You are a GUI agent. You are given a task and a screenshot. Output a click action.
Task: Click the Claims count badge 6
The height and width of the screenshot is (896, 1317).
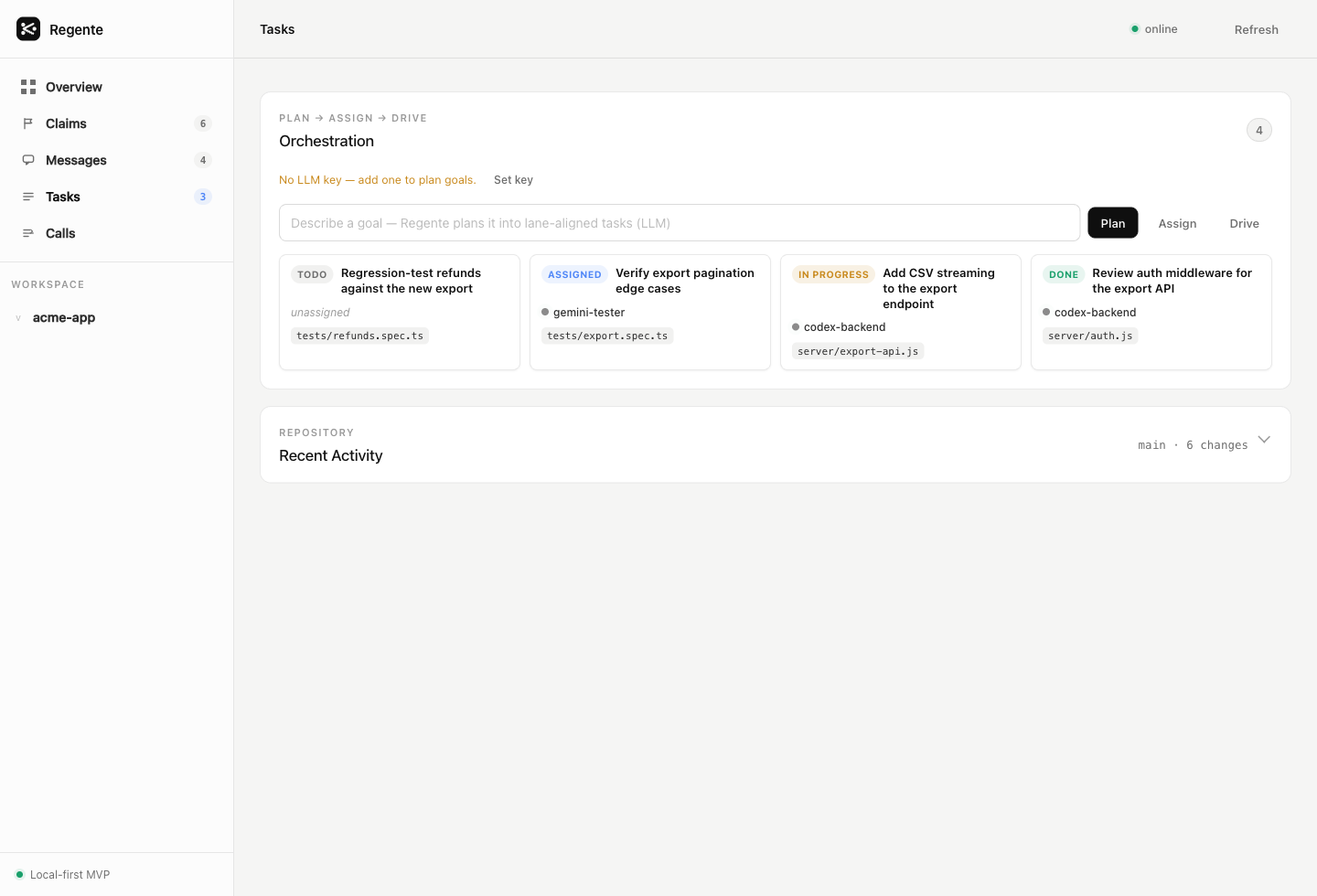pyautogui.click(x=203, y=123)
